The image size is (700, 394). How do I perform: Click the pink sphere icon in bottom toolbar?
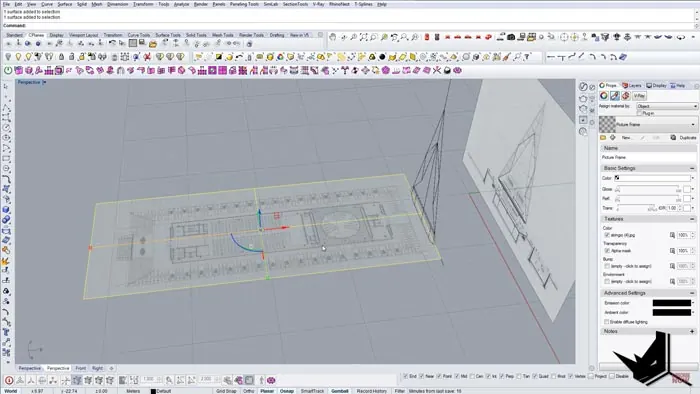tap(271, 381)
